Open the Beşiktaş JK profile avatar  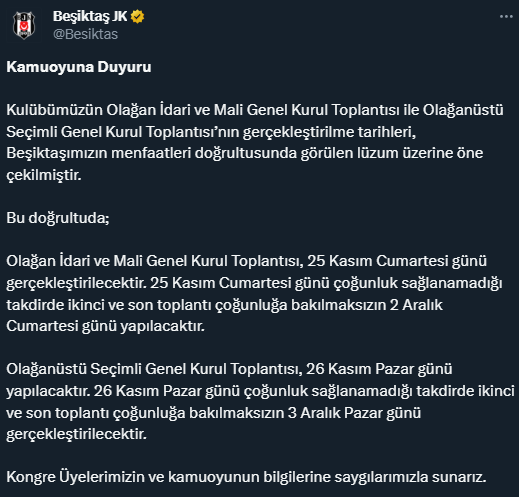click(24, 25)
